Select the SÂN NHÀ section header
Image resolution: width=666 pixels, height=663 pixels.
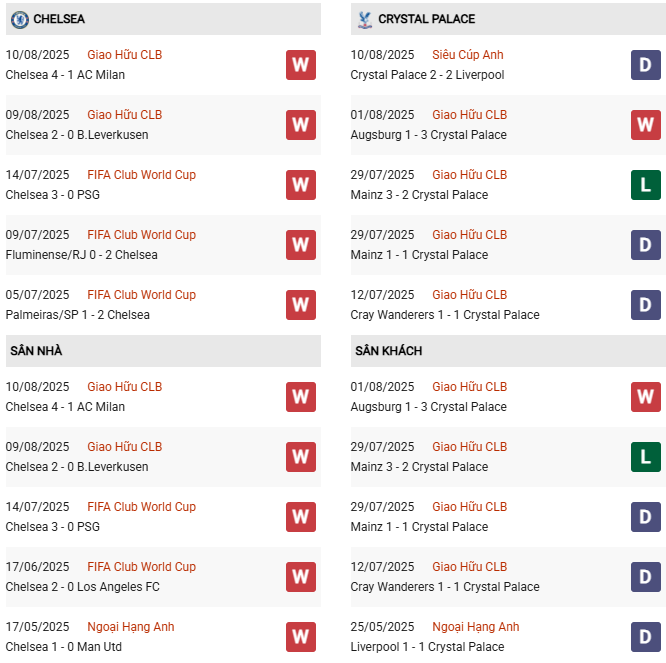[x=37, y=351]
